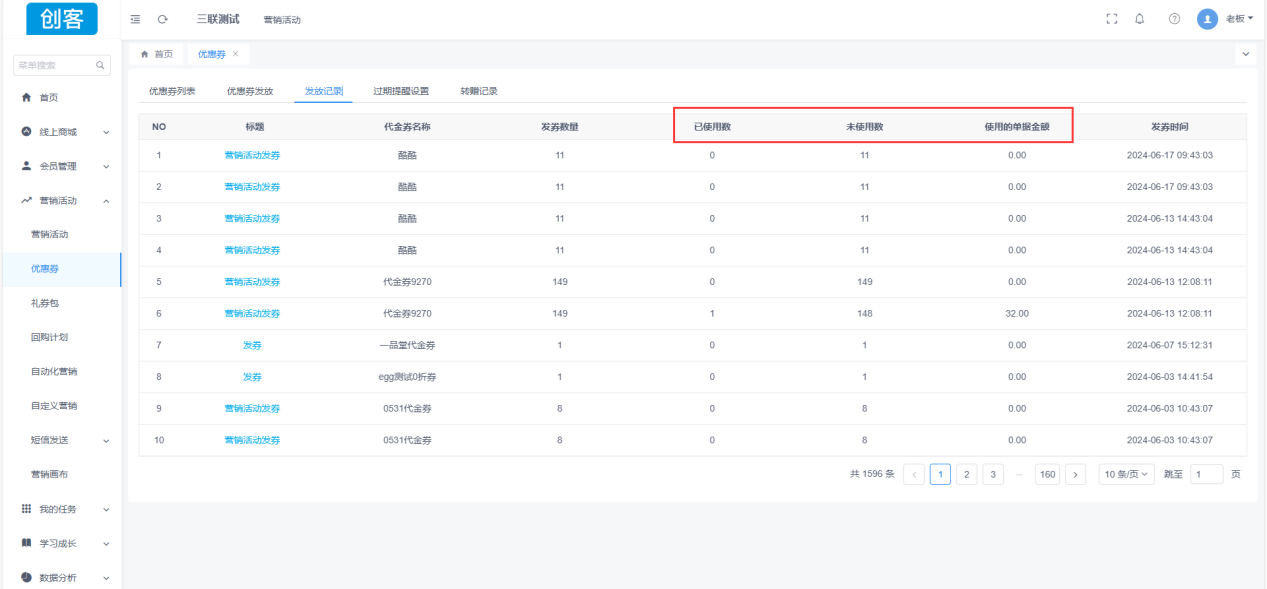This screenshot has width=1267, height=589.
Task: Go to previous page arrow
Action: (914, 474)
